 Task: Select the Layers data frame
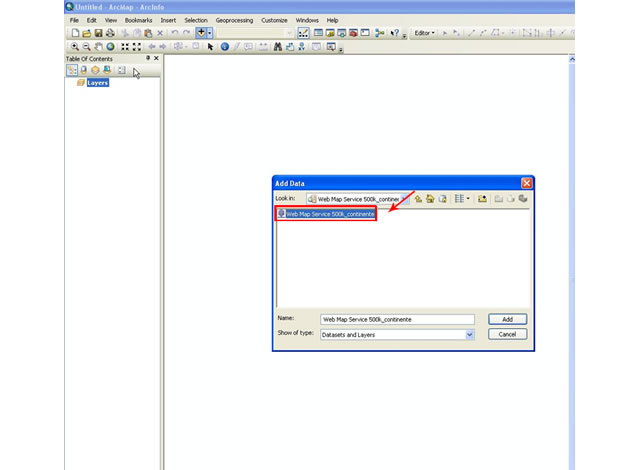[x=97, y=83]
